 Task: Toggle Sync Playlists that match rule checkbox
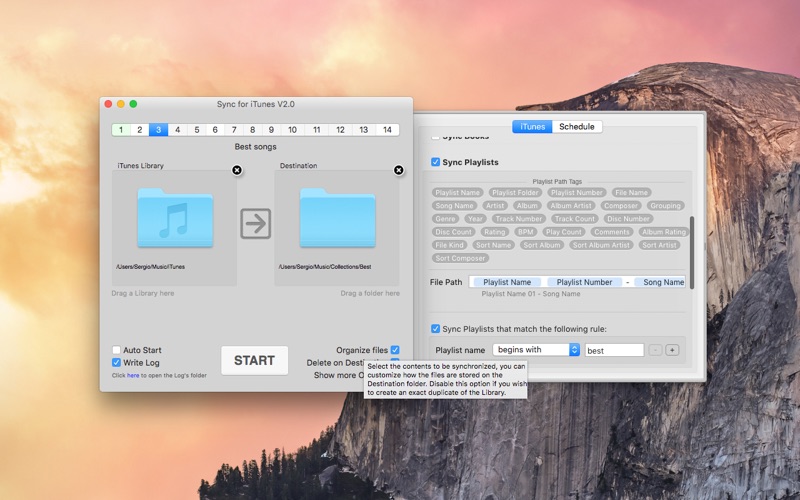click(x=435, y=329)
